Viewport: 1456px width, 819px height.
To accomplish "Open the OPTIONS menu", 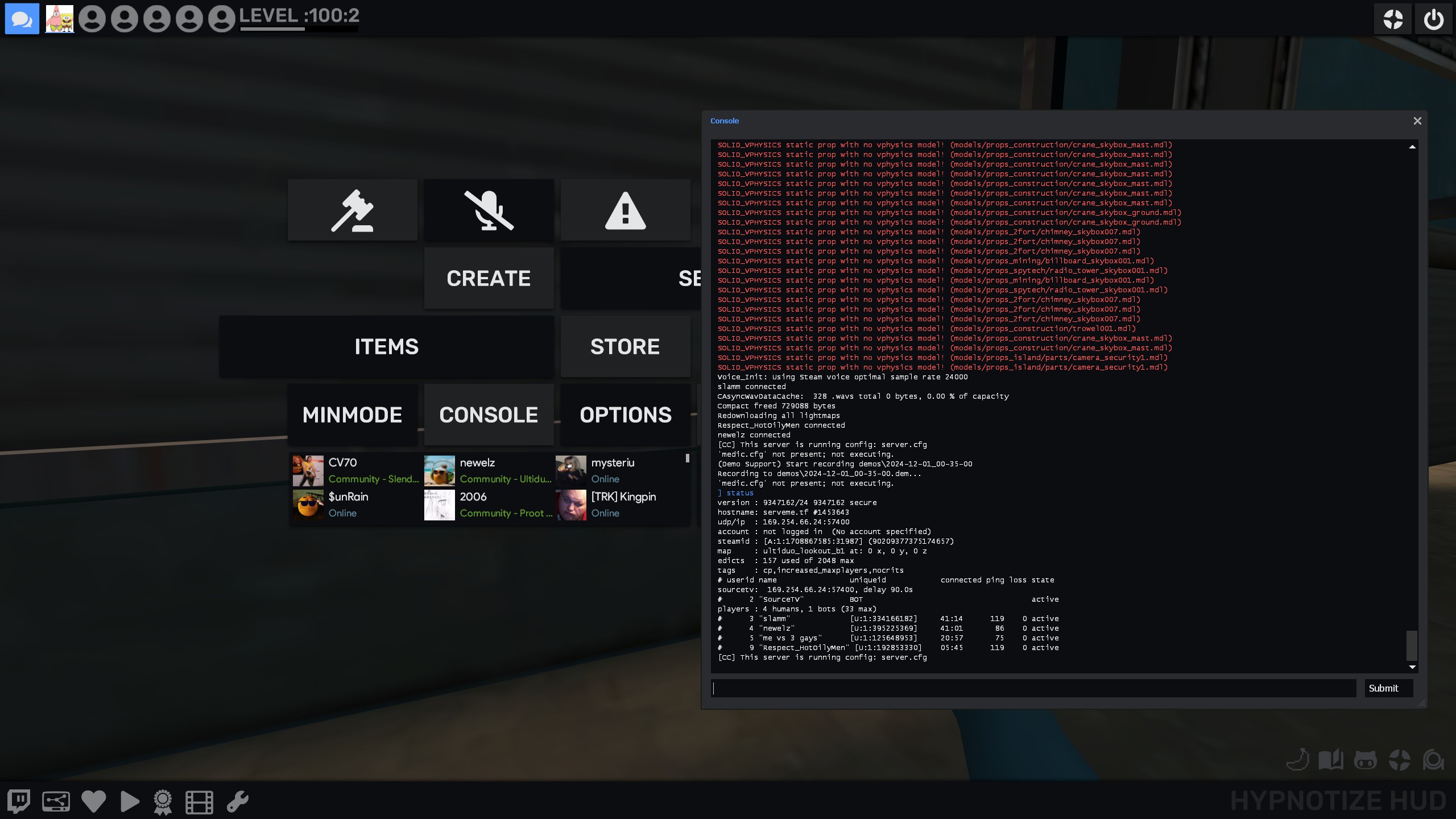I will pos(625,415).
